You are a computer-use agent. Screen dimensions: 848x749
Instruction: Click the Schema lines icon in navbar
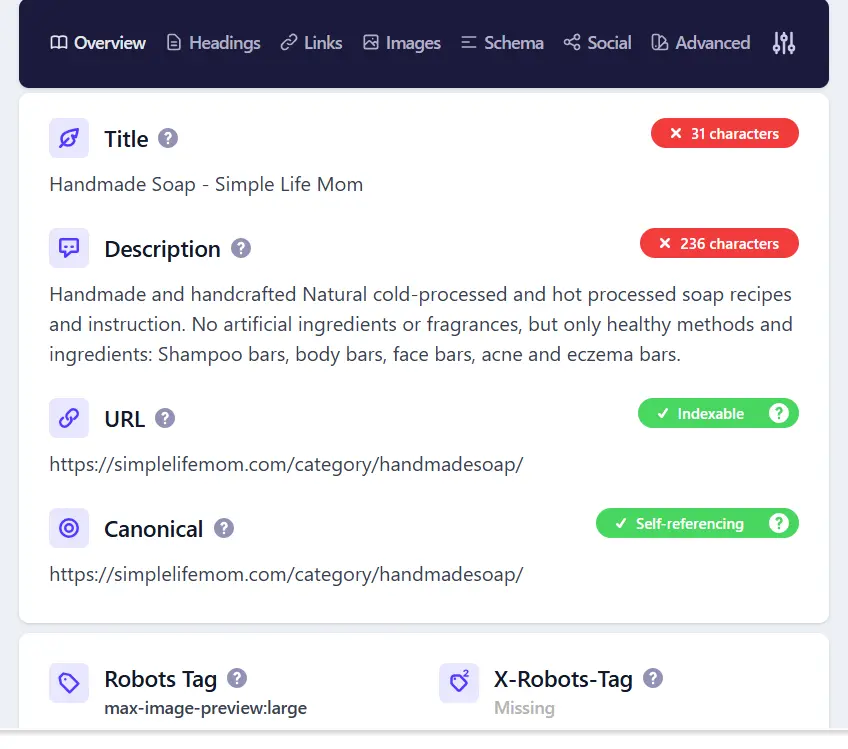[x=468, y=42]
